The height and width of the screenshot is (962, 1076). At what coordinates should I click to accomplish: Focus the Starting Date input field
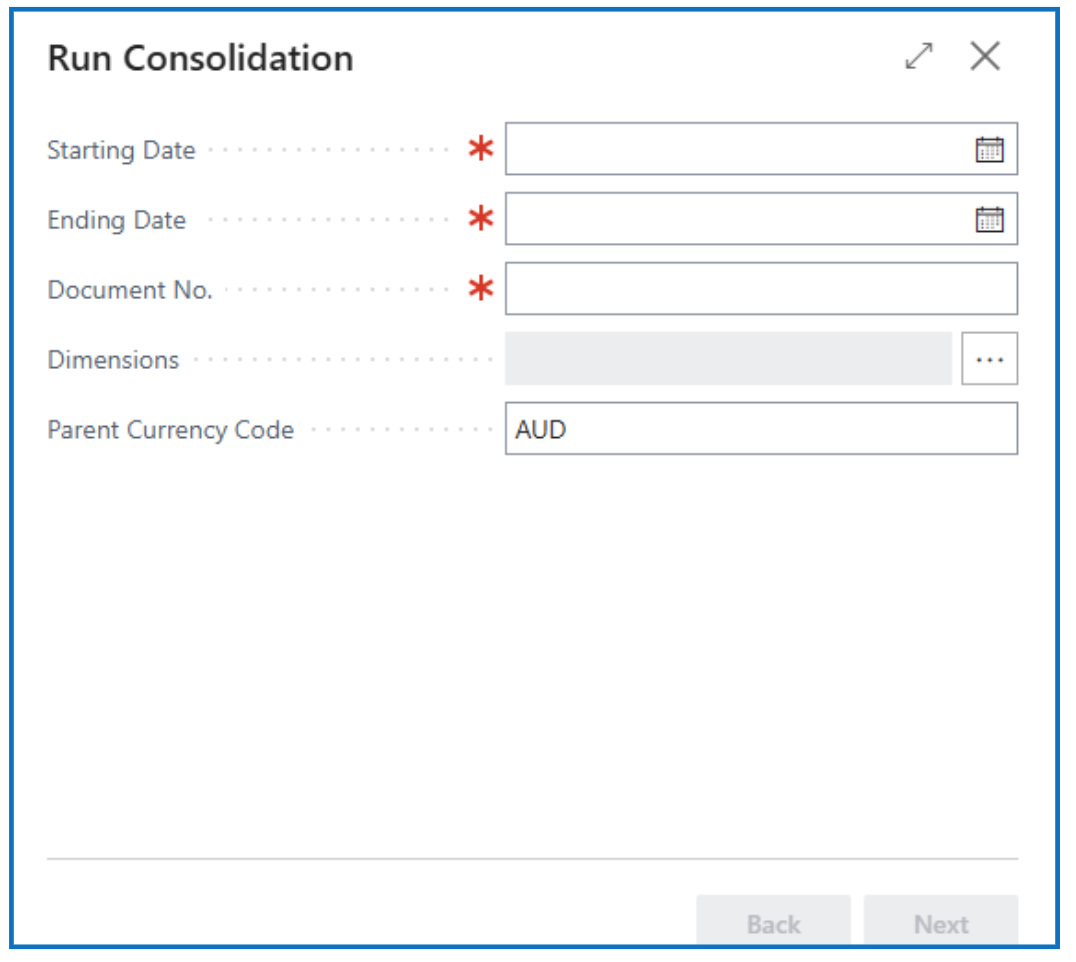tap(735, 150)
